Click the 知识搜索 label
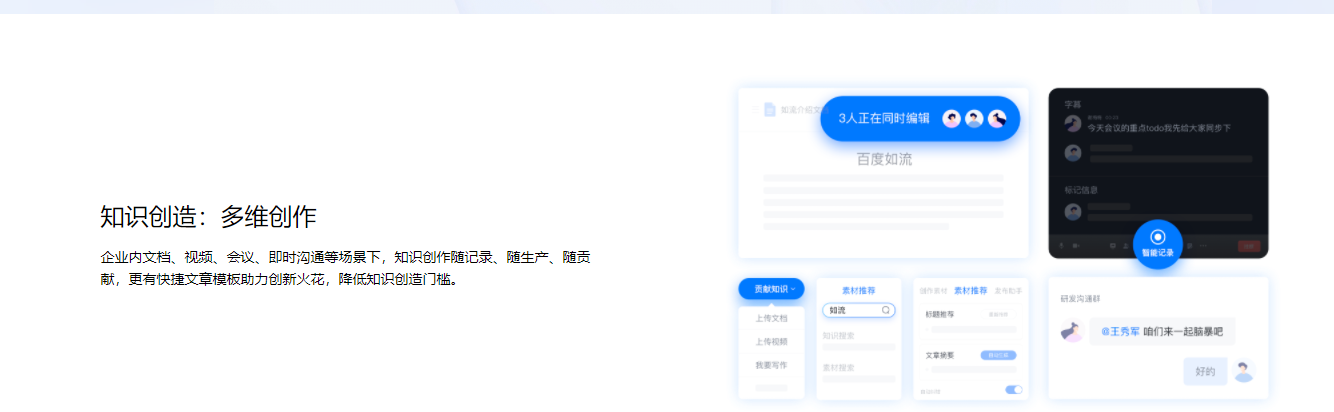 pyautogui.click(x=838, y=336)
